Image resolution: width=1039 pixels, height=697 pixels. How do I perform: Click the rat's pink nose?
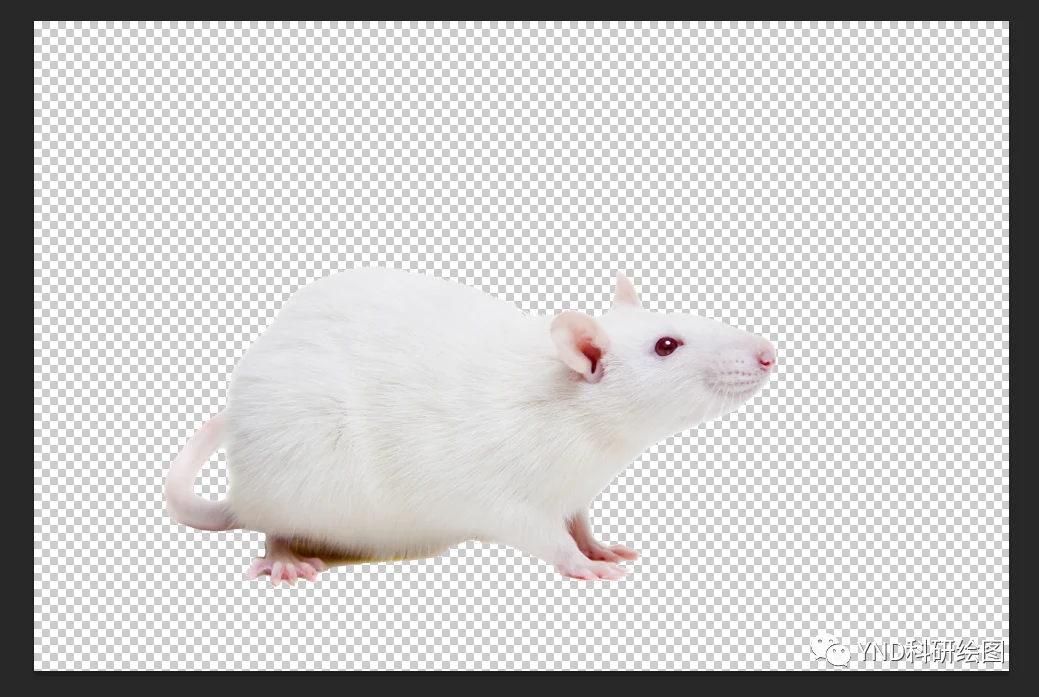point(767,358)
